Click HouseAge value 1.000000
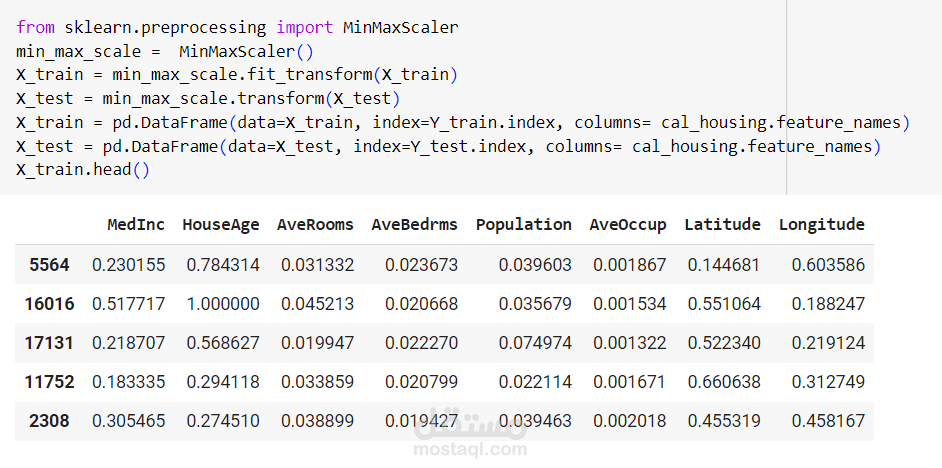This screenshot has width=942, height=468. 223,304
